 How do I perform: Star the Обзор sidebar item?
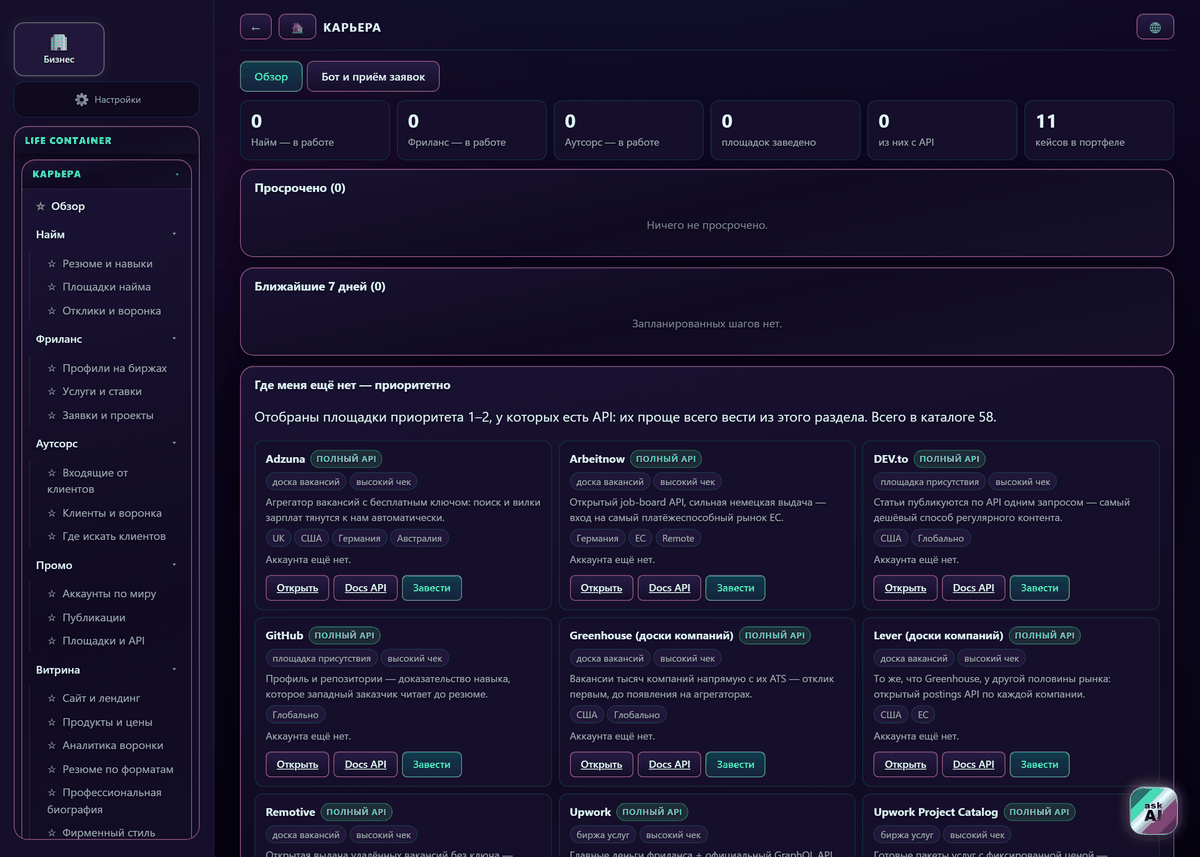click(x=41, y=206)
